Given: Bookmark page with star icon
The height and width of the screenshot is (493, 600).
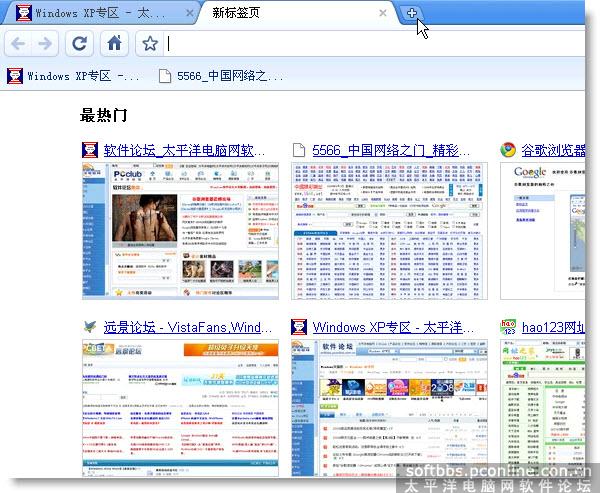Looking at the screenshot, I should tap(150, 43).
